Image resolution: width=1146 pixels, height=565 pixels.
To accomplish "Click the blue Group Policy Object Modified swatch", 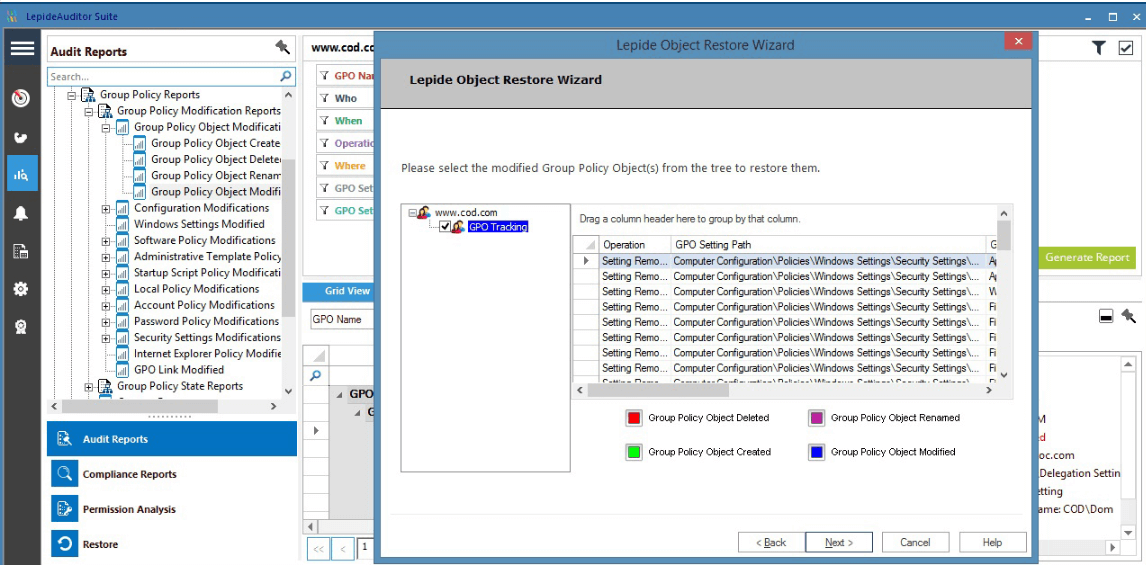I will click(816, 452).
